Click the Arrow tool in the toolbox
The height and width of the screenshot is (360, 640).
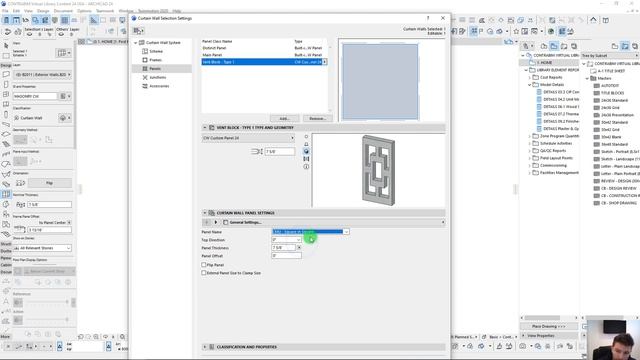(x=6, y=46)
